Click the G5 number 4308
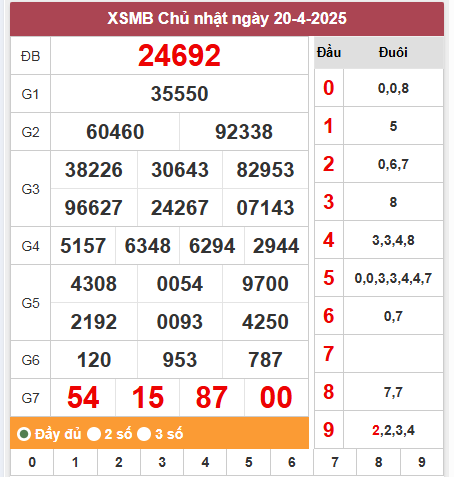This screenshot has width=454, height=477. click(94, 284)
